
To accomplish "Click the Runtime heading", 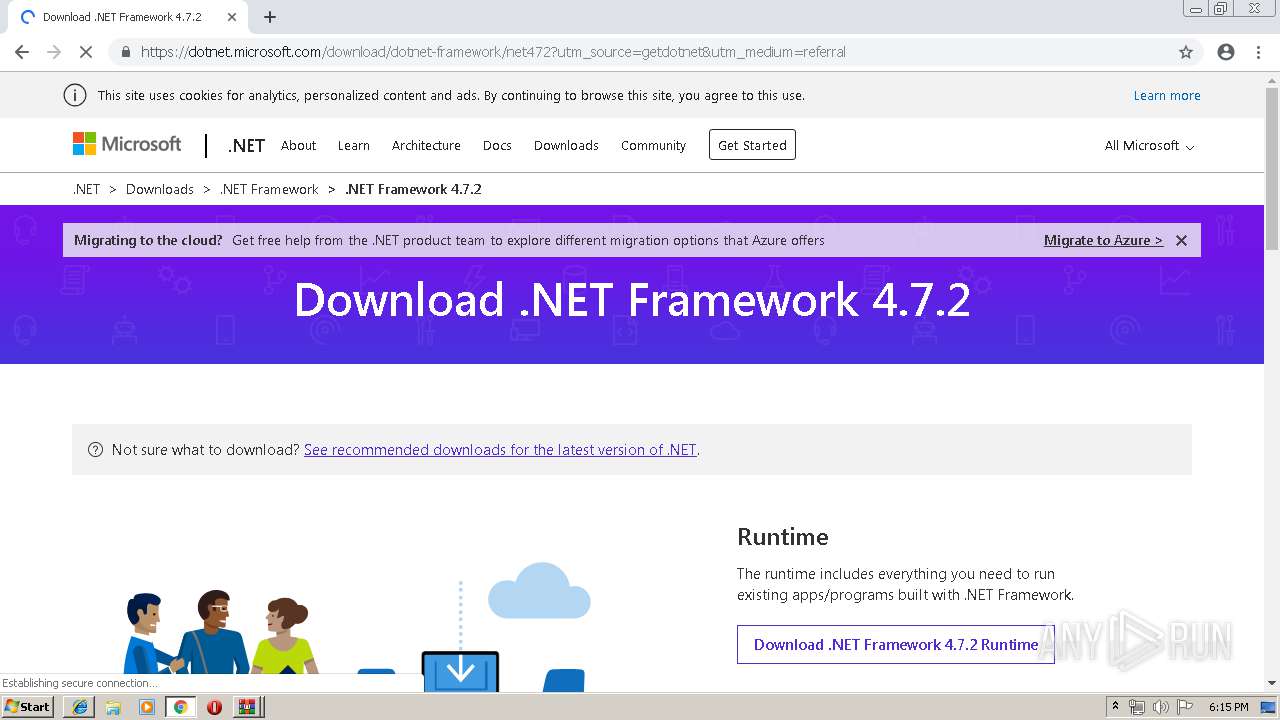I will [x=783, y=537].
